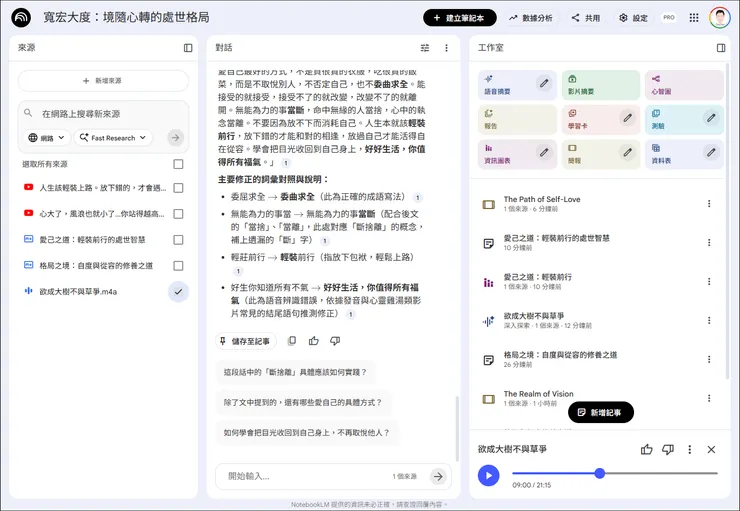The height and width of the screenshot is (511, 740).
Task: Edit the 資訊圖表 infographic settings
Action: coord(544,152)
